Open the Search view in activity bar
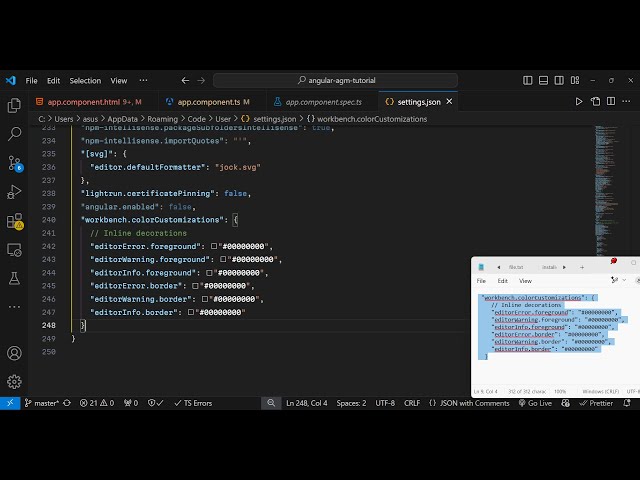The height and width of the screenshot is (480, 640). click(x=14, y=133)
